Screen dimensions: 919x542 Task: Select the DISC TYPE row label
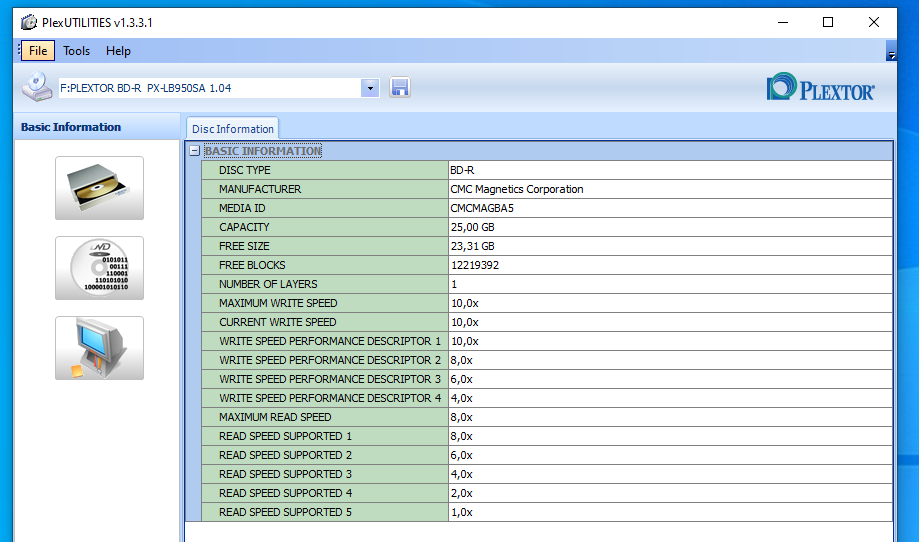[245, 170]
